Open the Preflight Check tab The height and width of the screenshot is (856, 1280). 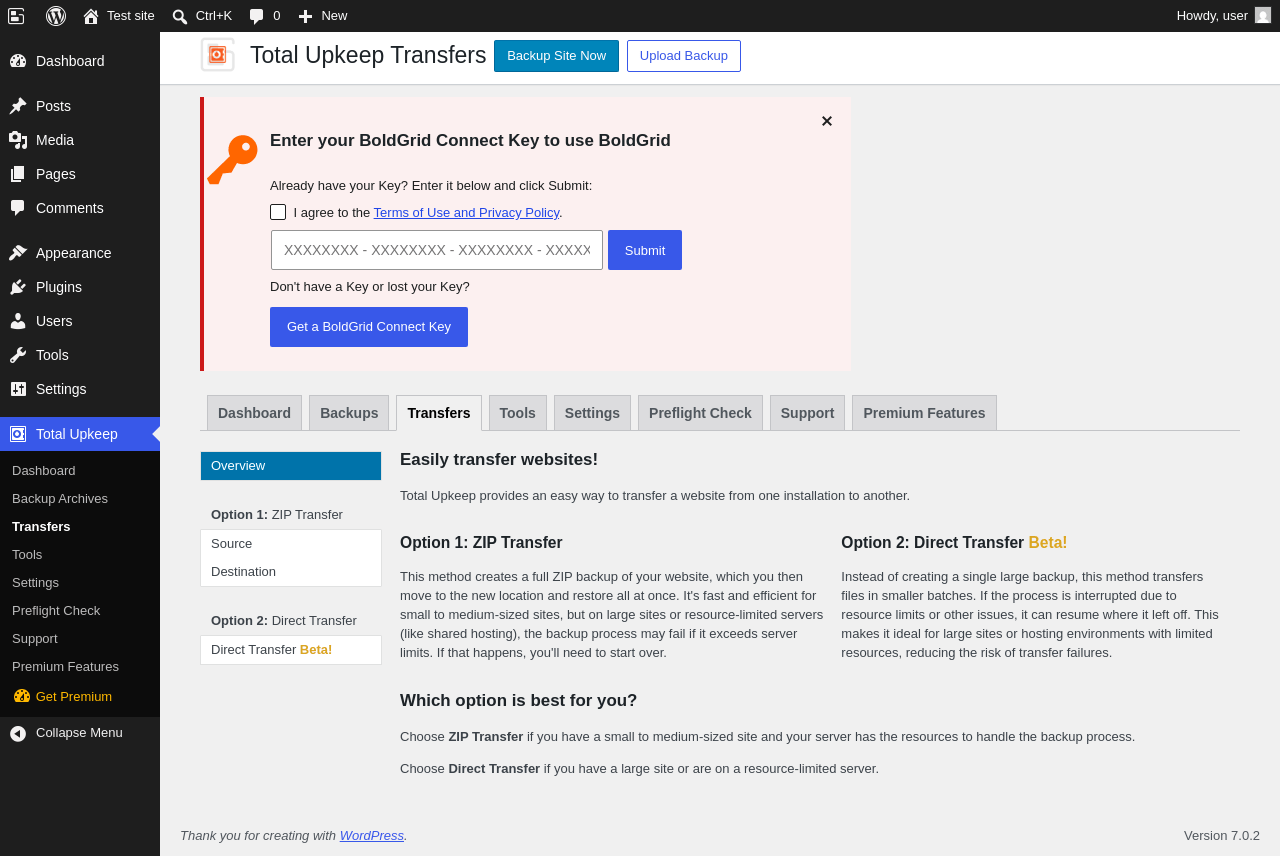(700, 413)
